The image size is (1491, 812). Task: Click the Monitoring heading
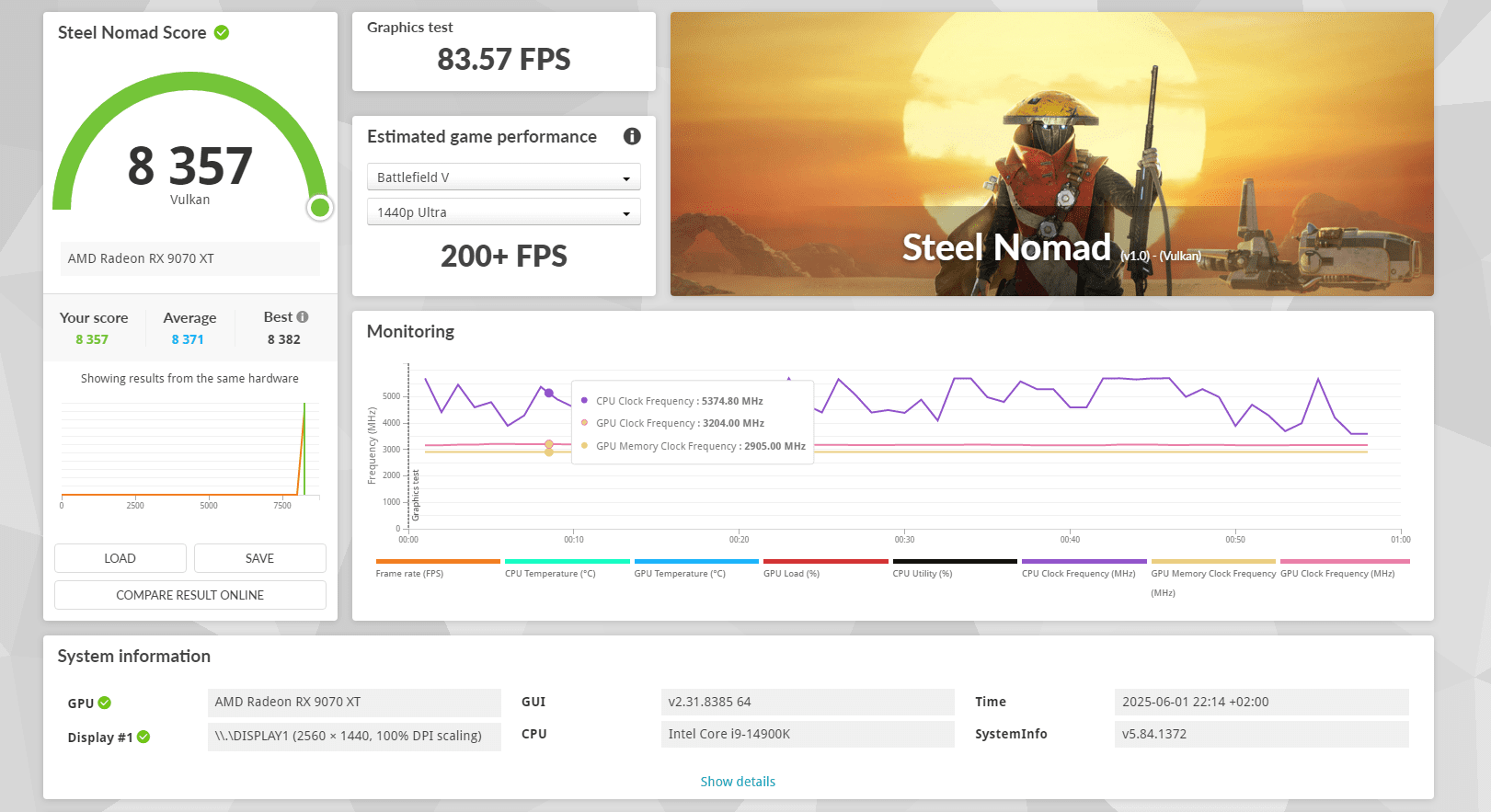point(410,331)
